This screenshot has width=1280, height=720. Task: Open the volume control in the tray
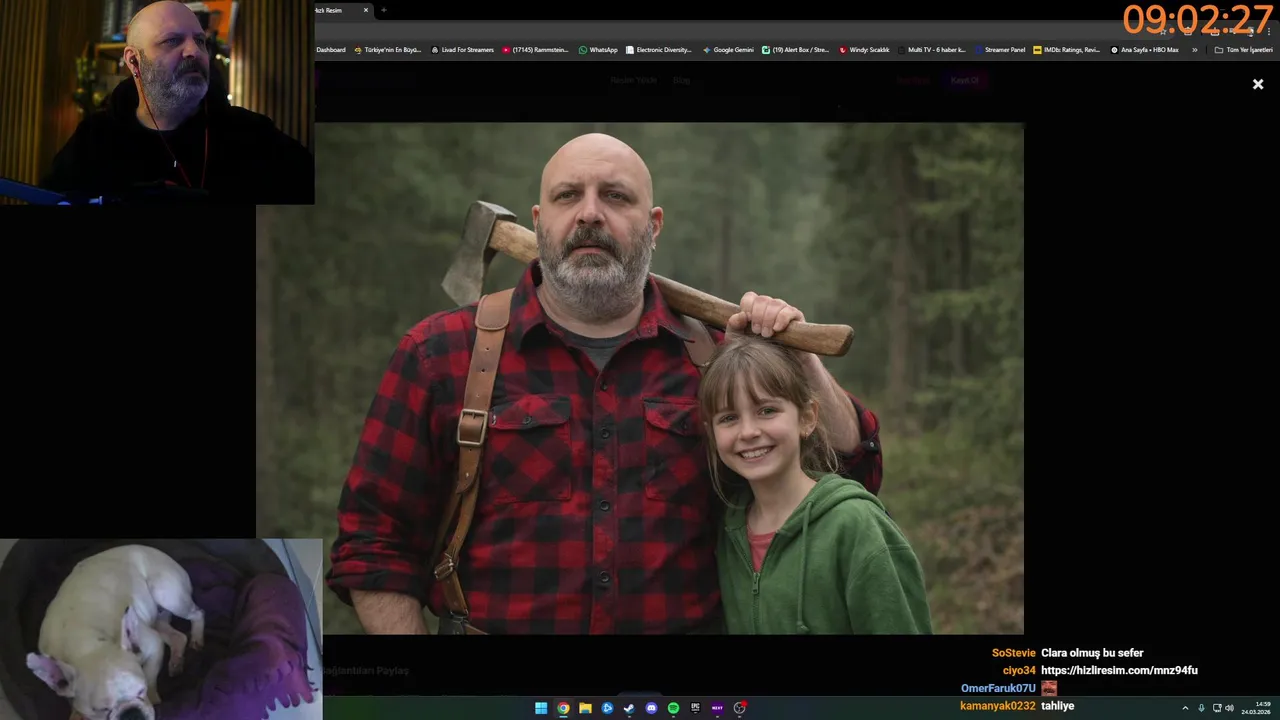pyautogui.click(x=1229, y=708)
